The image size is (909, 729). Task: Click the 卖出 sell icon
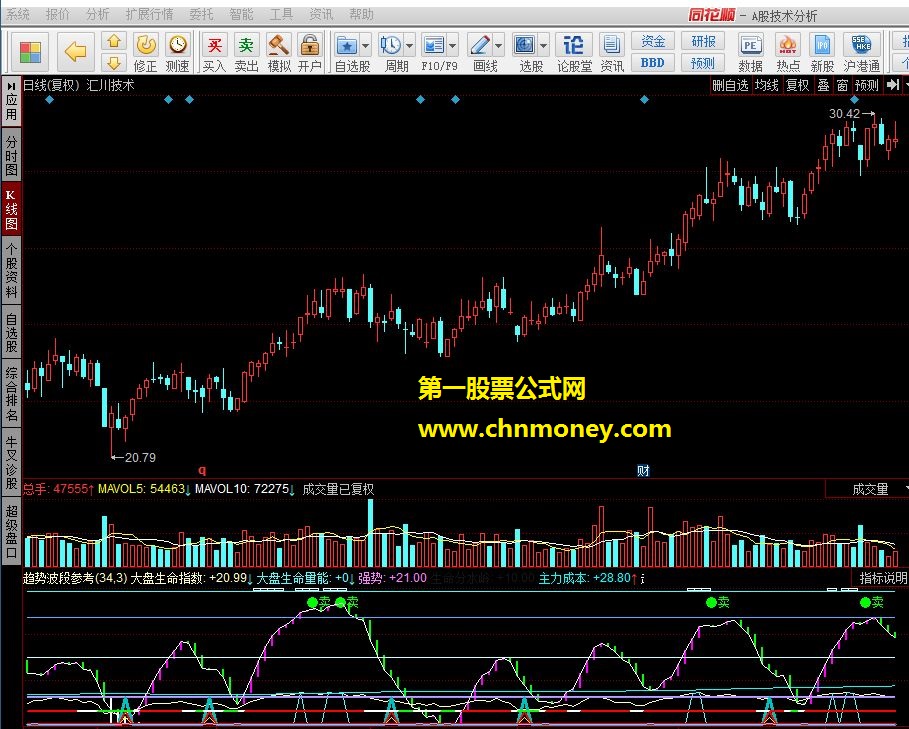point(246,53)
